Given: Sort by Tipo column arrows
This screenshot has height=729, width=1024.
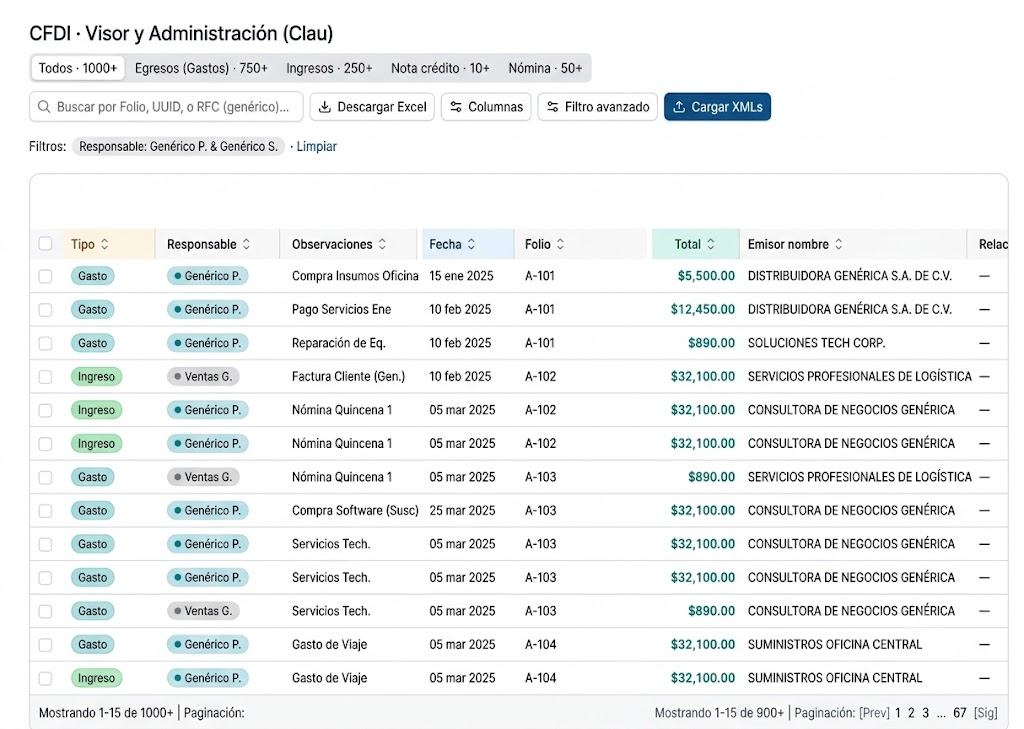Looking at the screenshot, I should 104,244.
